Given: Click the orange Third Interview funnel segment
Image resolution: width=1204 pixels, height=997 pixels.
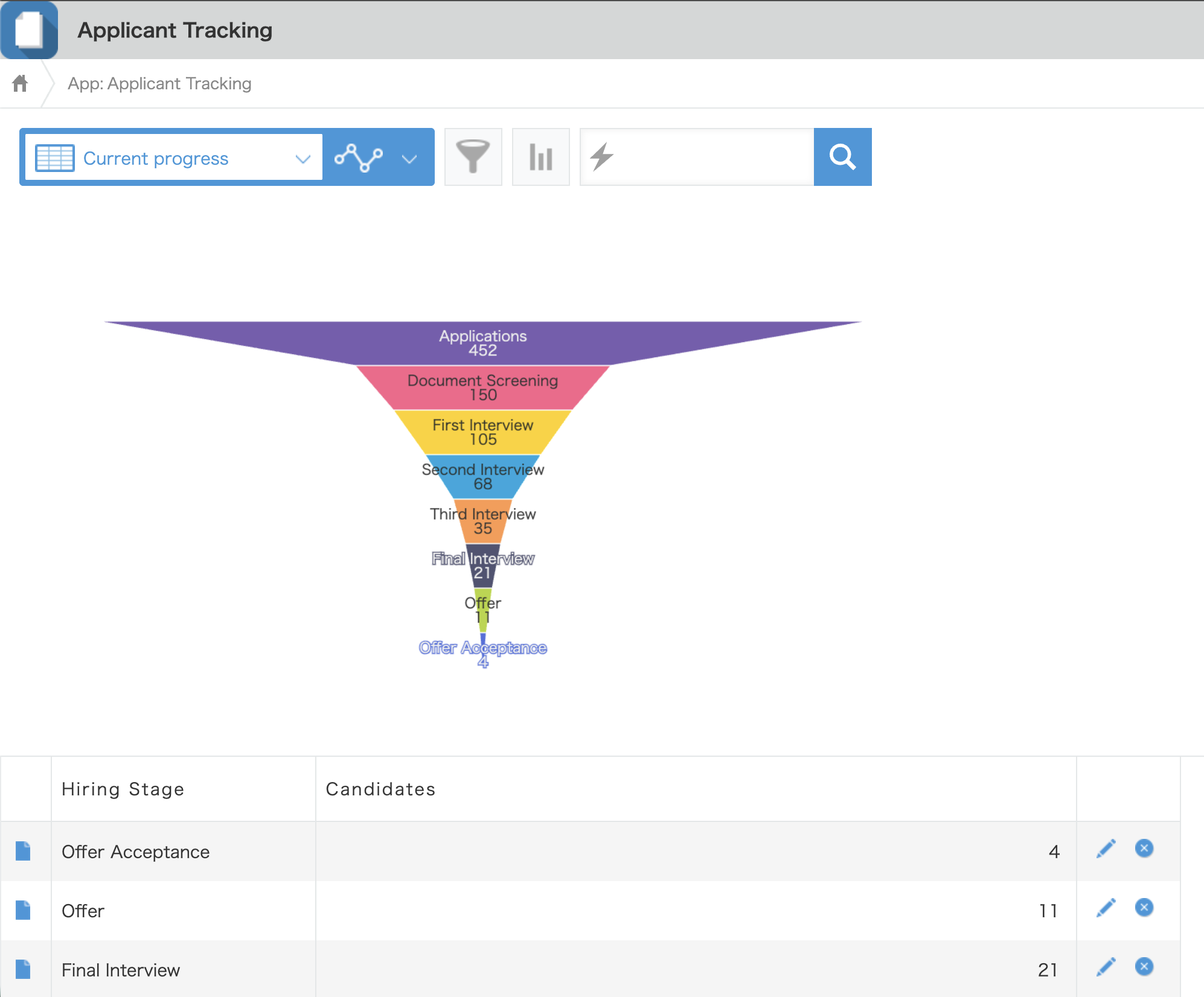Looking at the screenshot, I should pyautogui.click(x=483, y=521).
